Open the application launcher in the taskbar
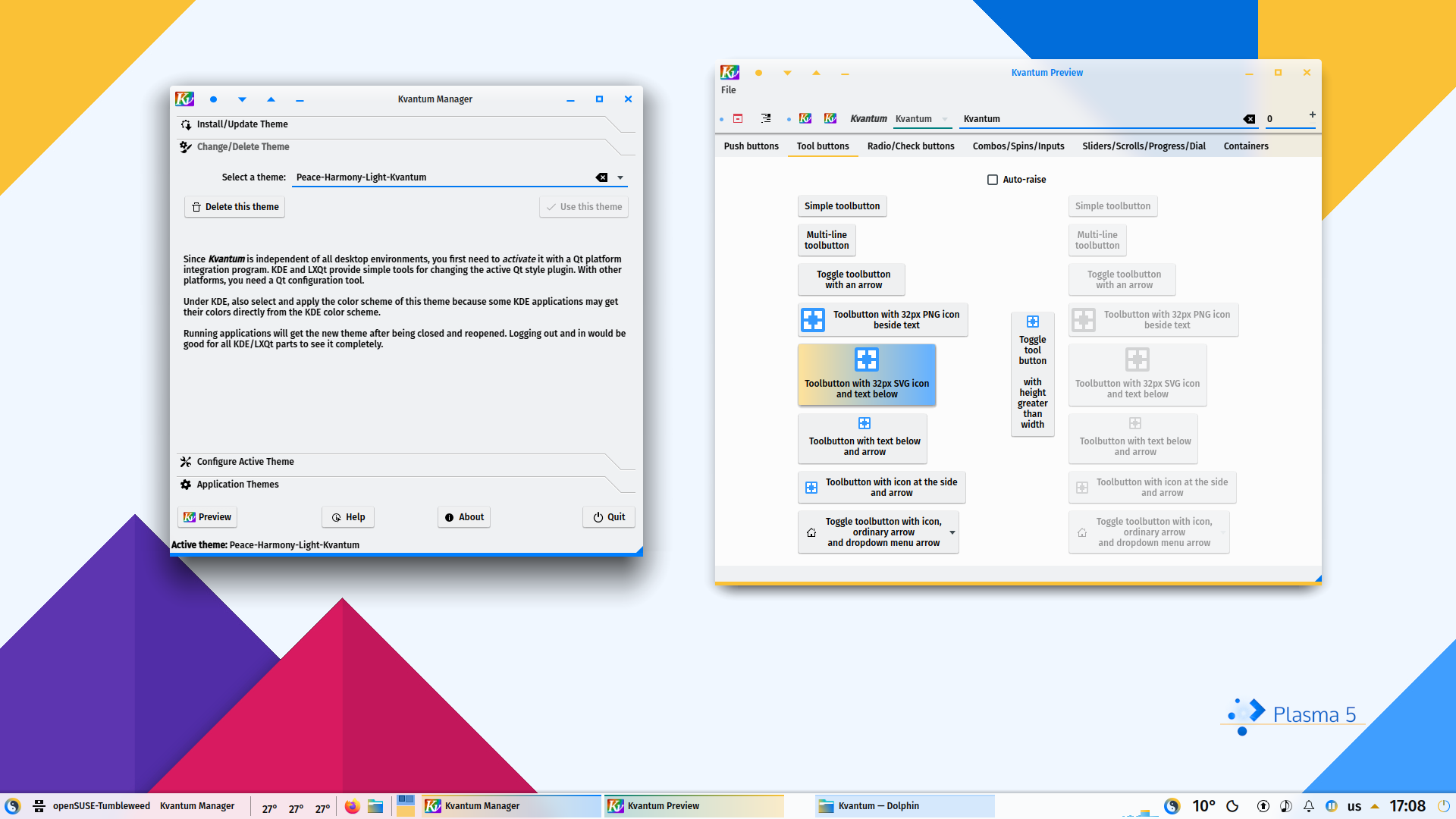Screen dimensions: 1456x819 [x=13, y=806]
